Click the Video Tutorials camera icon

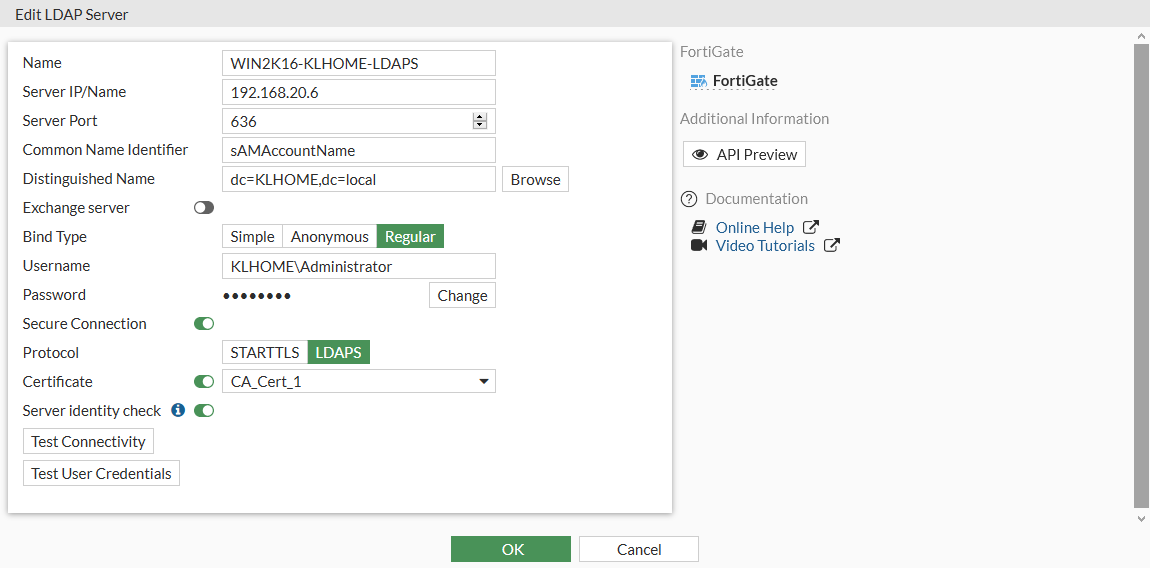pyautogui.click(x=699, y=246)
